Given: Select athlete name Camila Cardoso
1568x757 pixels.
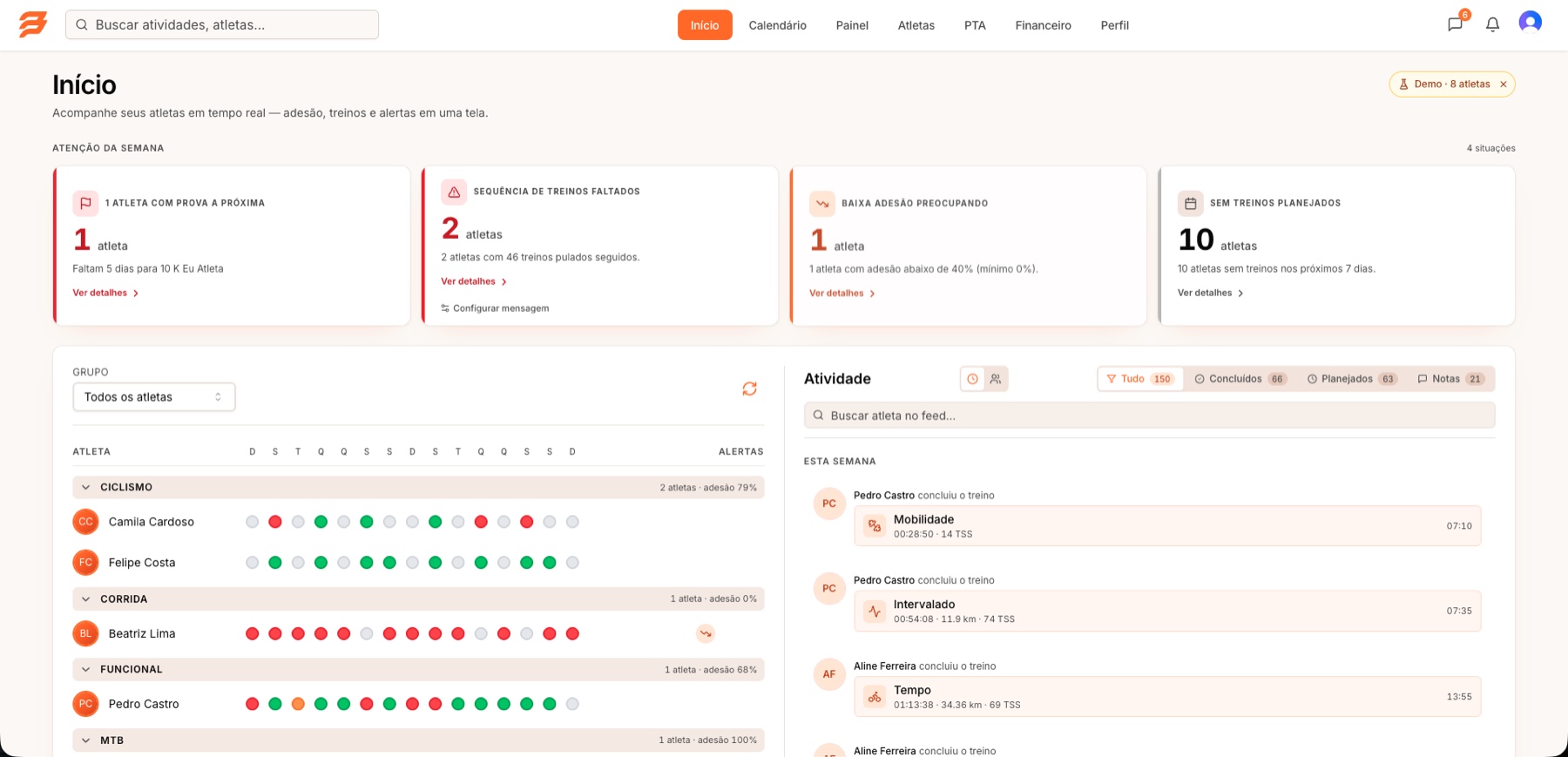Looking at the screenshot, I should 152,522.
